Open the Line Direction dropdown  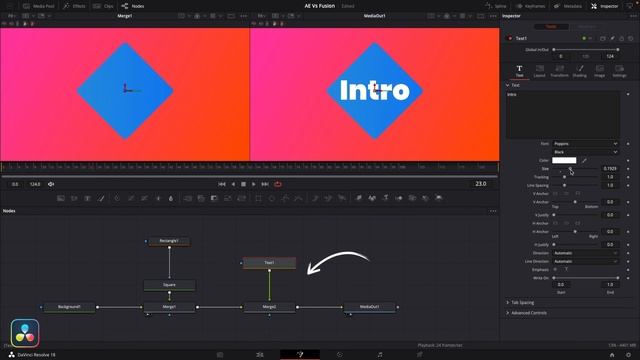pyautogui.click(x=585, y=261)
